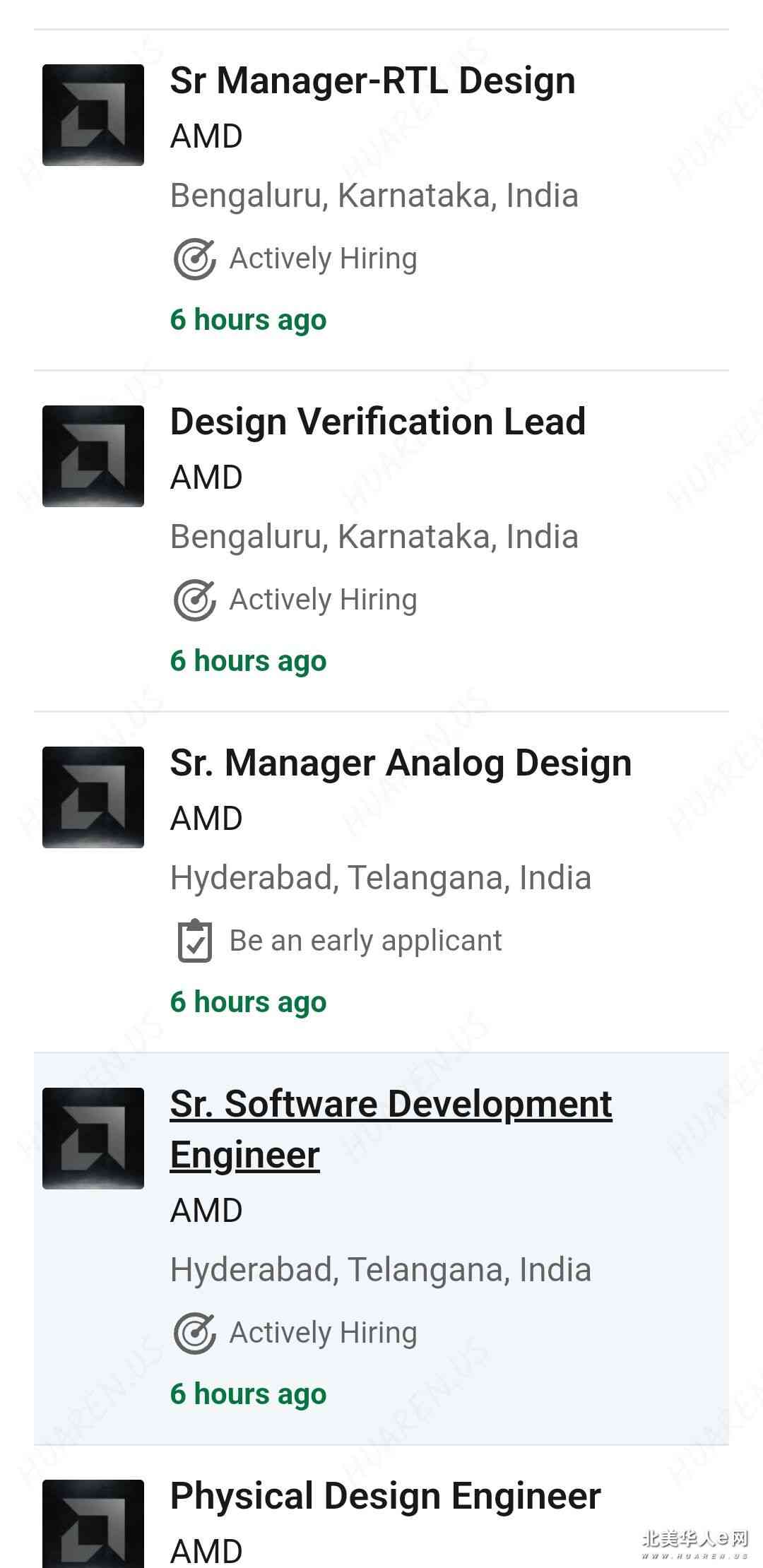This screenshot has width=763, height=1568.
Task: Click Bengaluru location under Sr Manager-RTL Design
Action: [374, 196]
